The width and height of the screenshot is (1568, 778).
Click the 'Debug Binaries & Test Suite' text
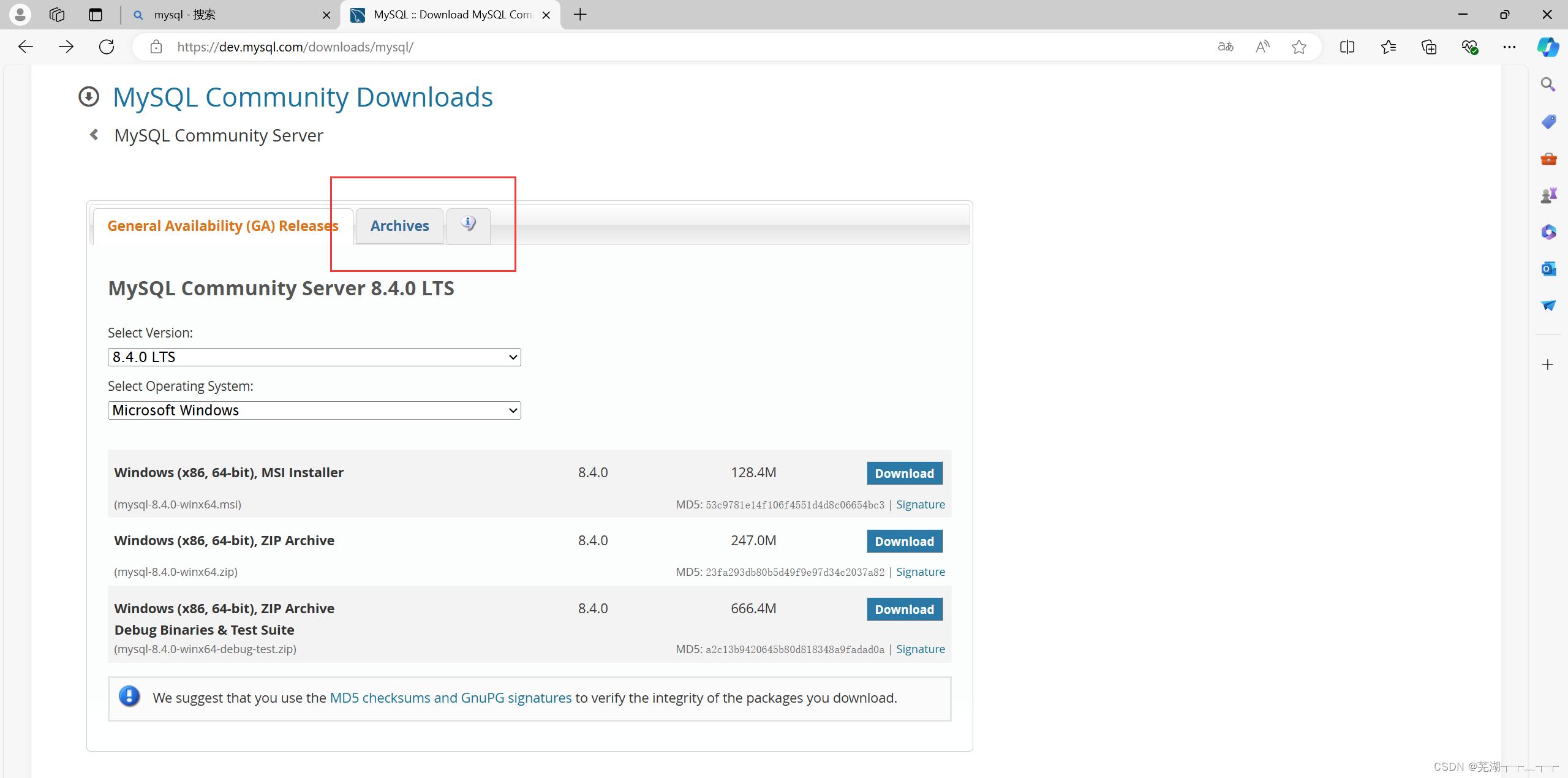point(204,630)
